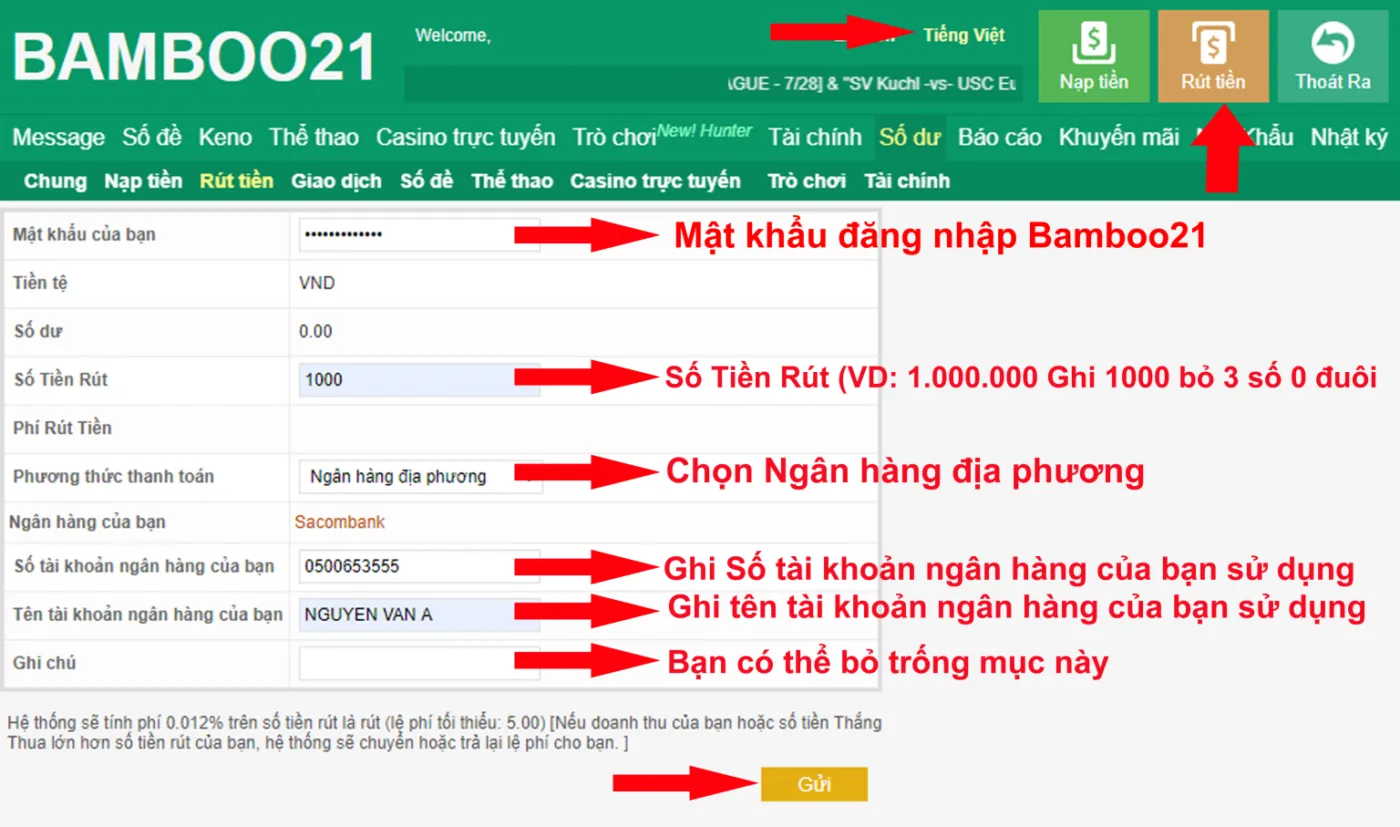This screenshot has width=1400, height=827.
Task: Click the Số Tiền Rút amount field
Action: point(418,380)
